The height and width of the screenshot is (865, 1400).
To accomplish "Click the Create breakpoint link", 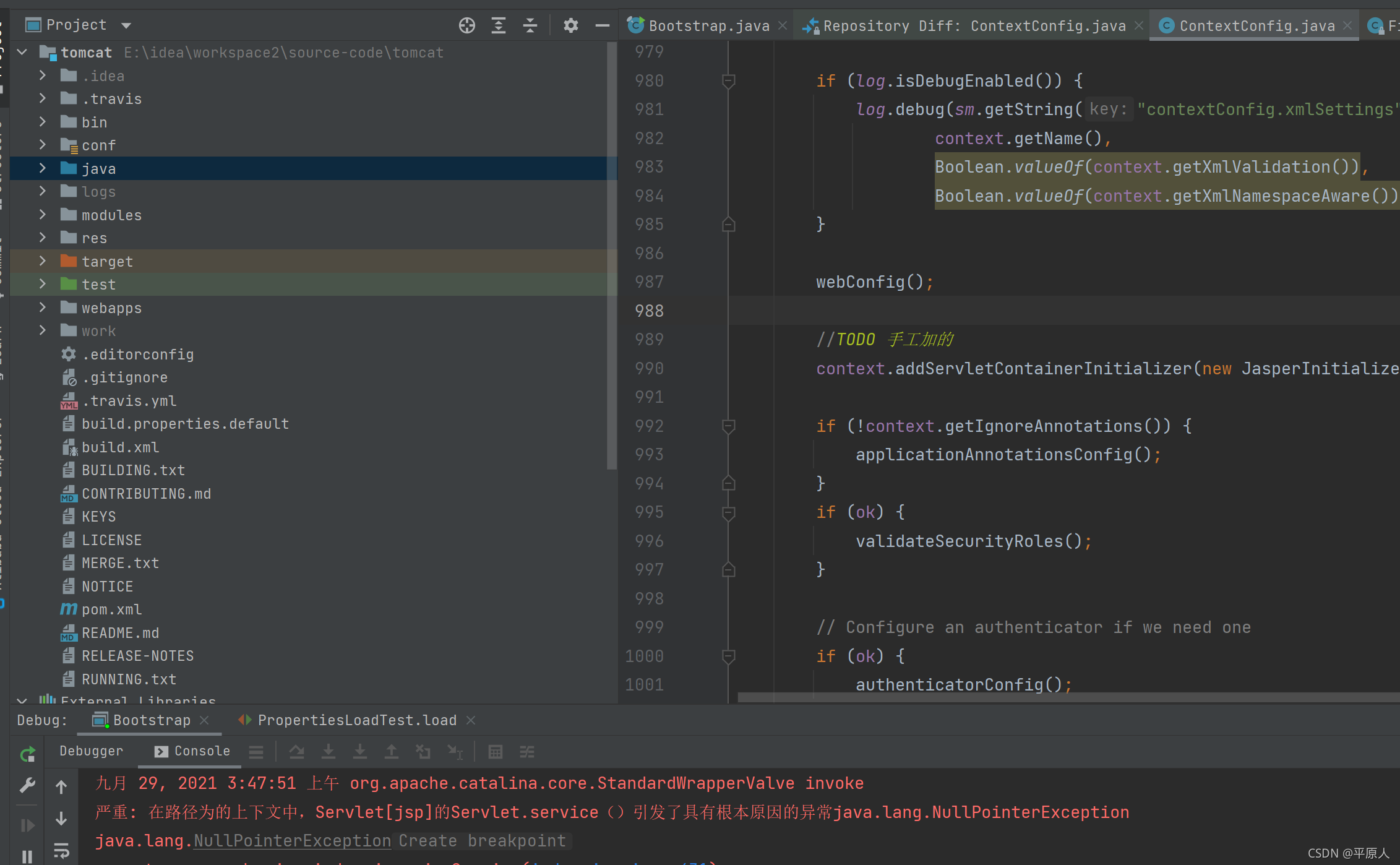I will click(x=482, y=841).
